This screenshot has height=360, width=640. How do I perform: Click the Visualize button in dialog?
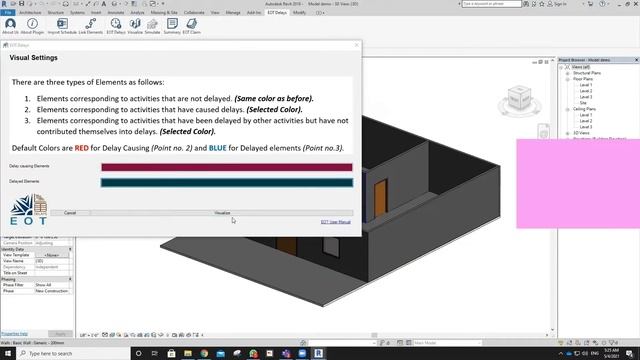(x=222, y=213)
